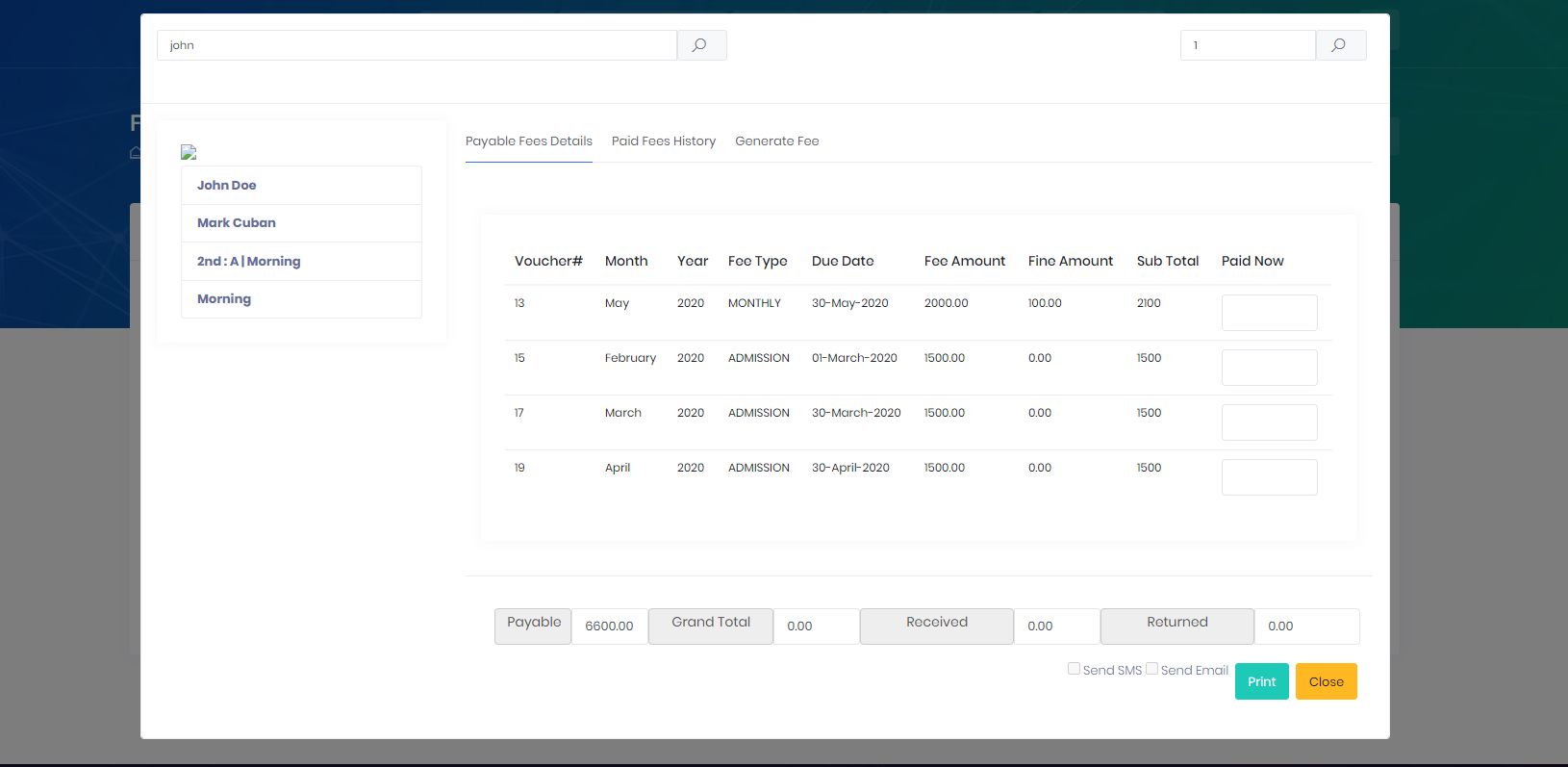Click due date 01-March-2020

click(x=854, y=358)
